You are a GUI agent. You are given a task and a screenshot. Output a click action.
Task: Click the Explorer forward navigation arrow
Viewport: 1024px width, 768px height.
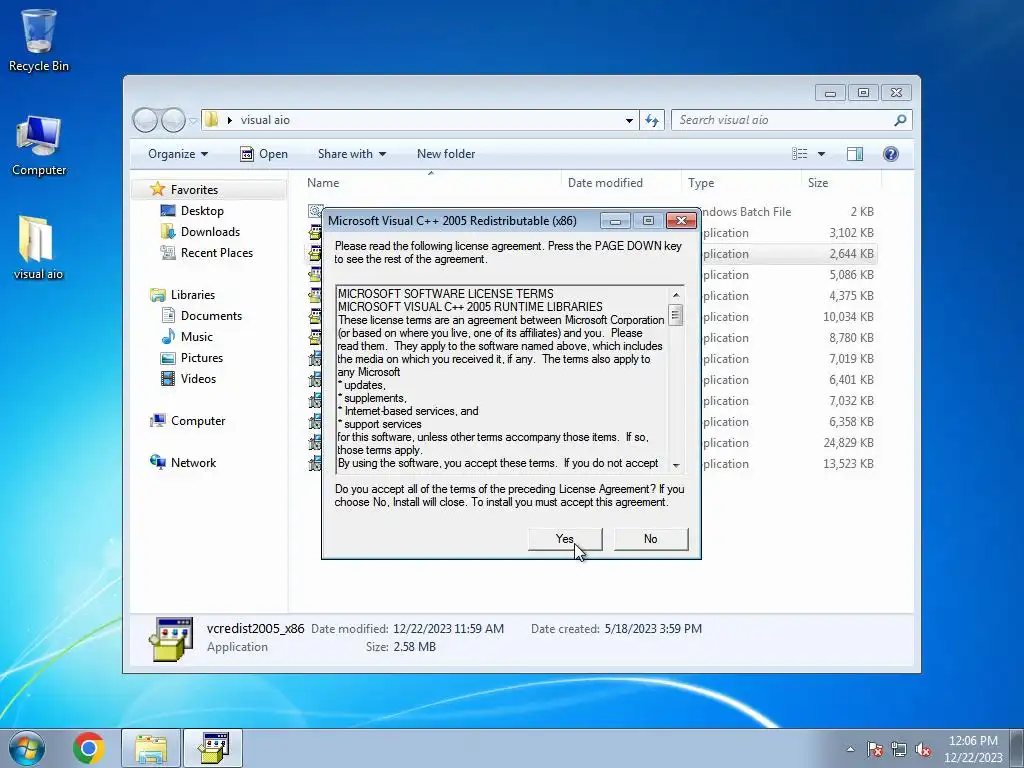(x=173, y=120)
